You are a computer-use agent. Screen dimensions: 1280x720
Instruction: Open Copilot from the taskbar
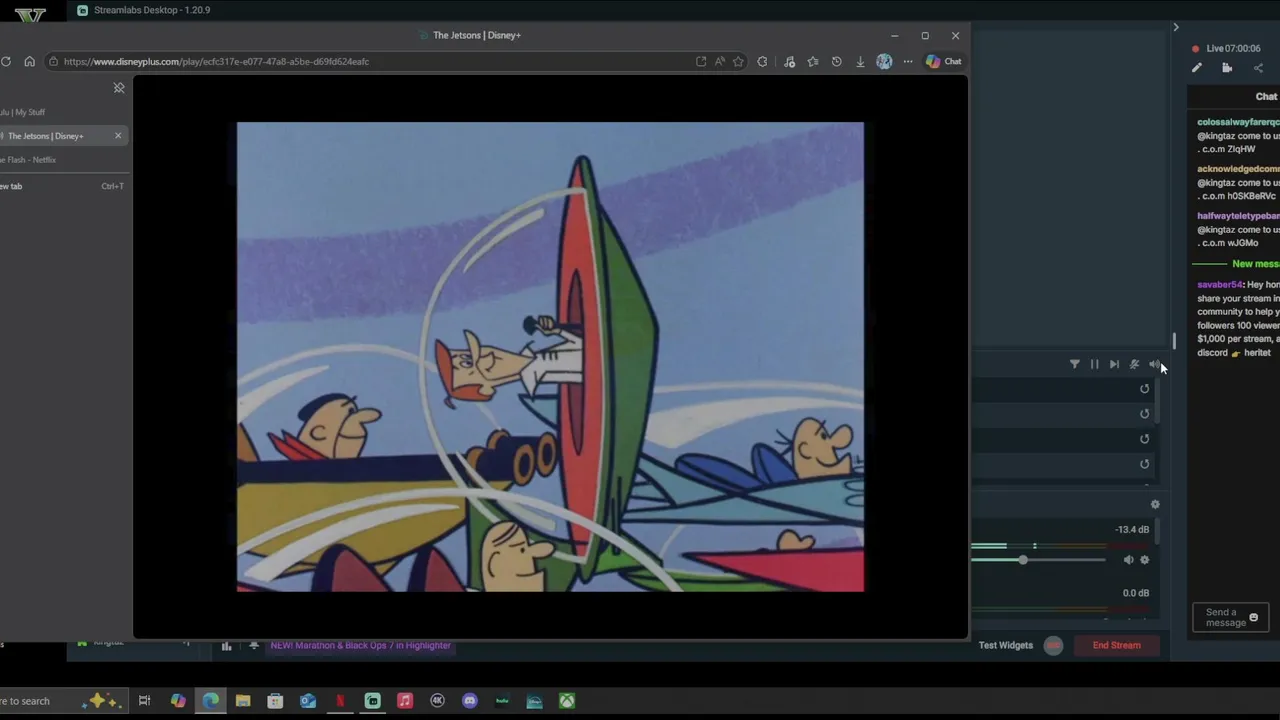pos(178,701)
